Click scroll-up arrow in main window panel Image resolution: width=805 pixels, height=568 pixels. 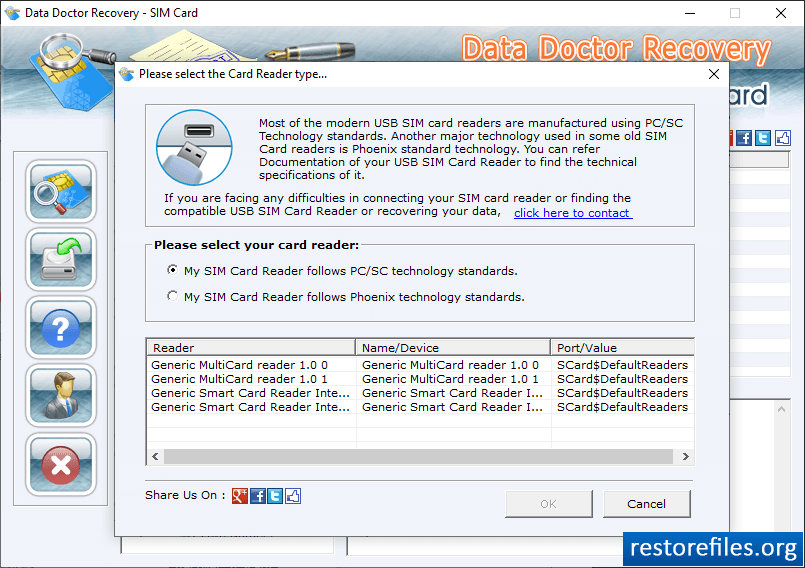(781, 409)
